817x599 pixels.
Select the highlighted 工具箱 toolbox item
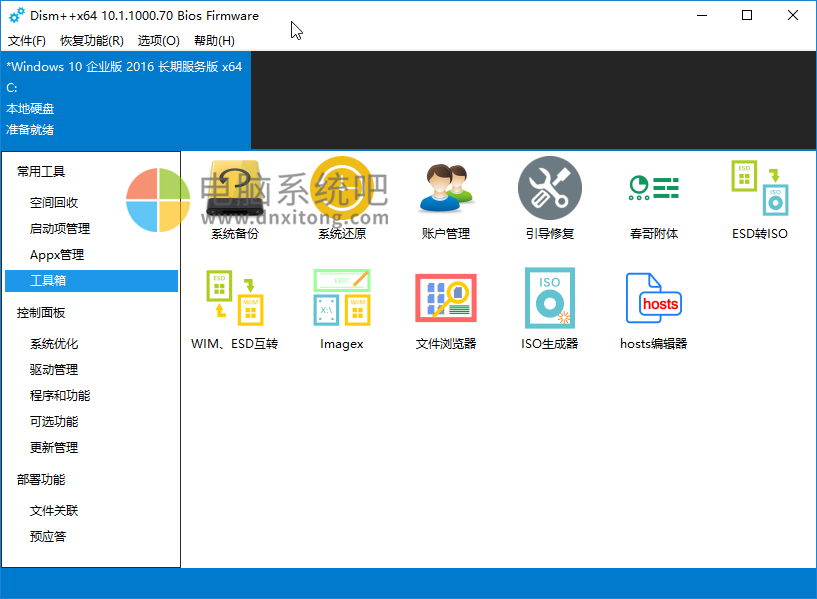91,281
